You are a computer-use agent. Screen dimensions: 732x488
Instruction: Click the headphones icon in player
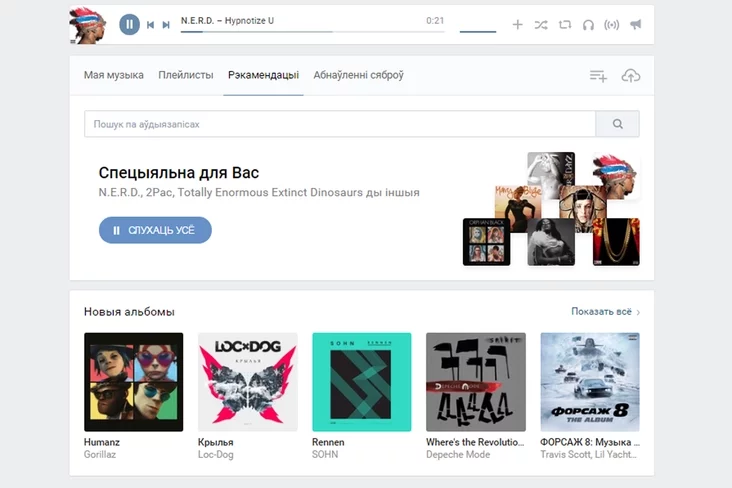coord(588,25)
